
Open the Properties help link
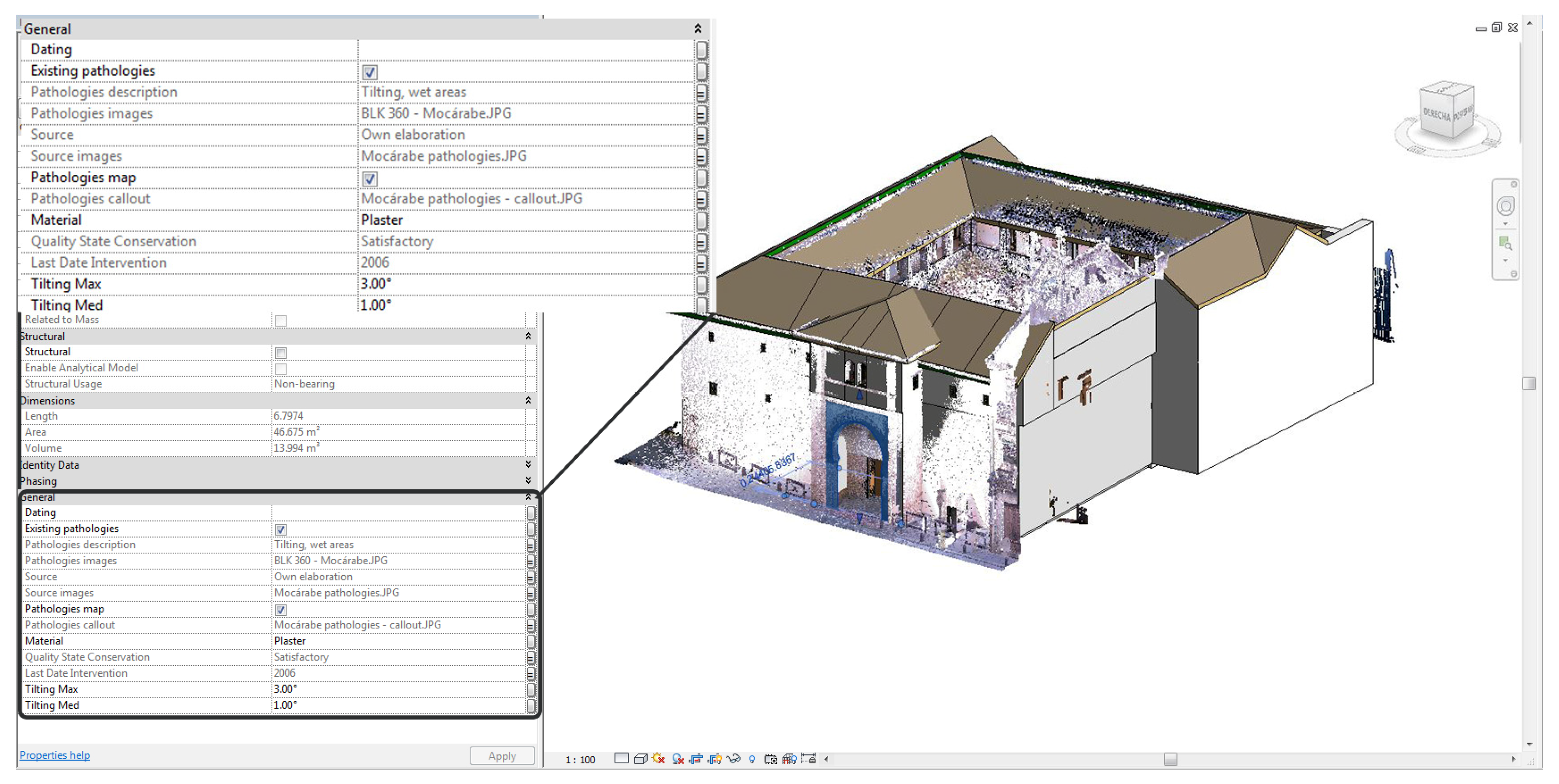click(x=54, y=755)
